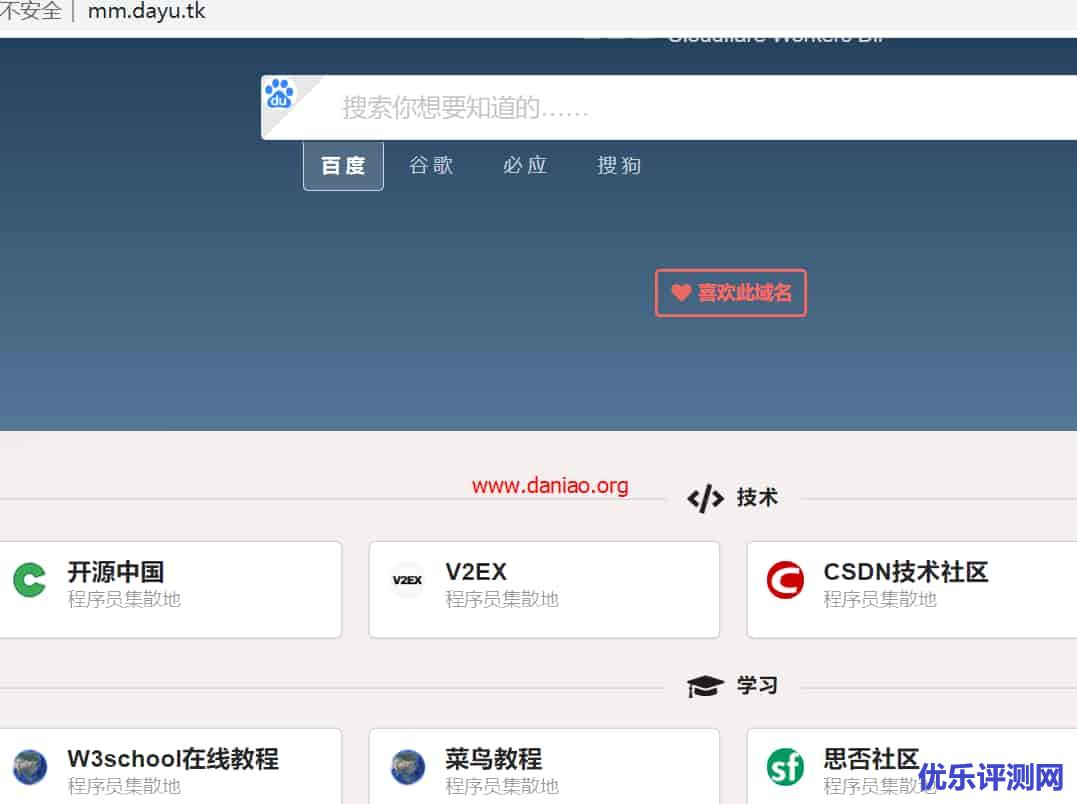Switch to the 谷歌 search tab
Screen dimensions: 1077x804
[x=431, y=165]
